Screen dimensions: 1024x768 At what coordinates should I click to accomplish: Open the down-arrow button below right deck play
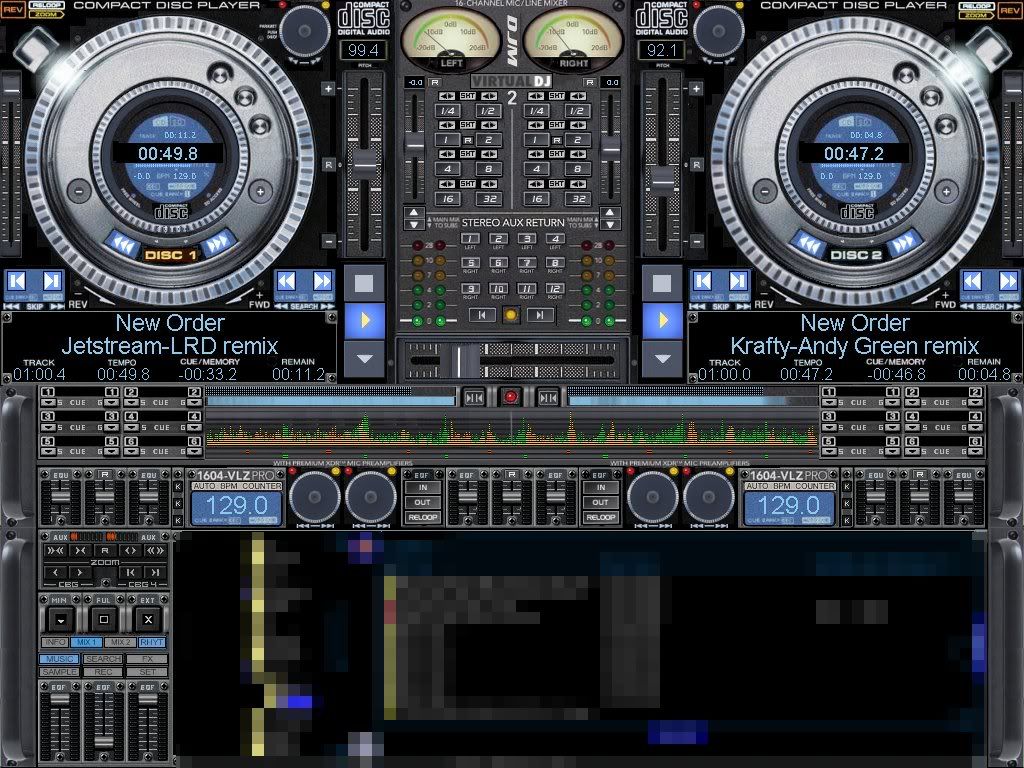662,359
